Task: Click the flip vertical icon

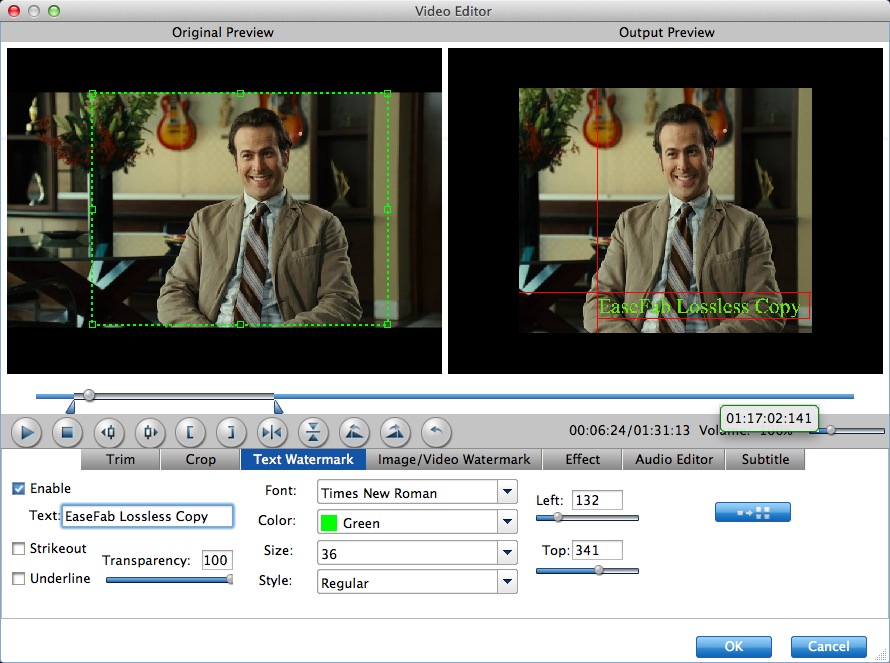Action: [x=313, y=433]
